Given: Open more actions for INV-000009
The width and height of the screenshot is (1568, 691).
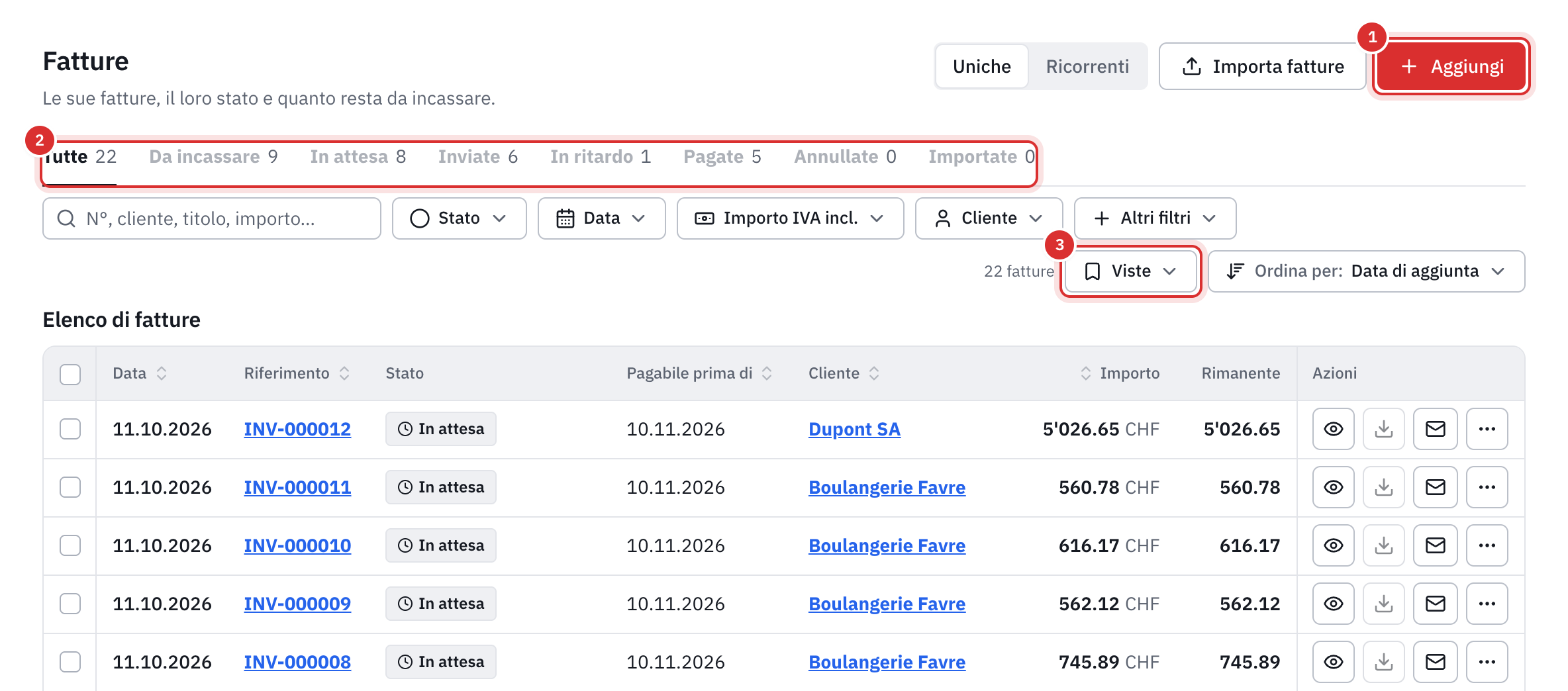Looking at the screenshot, I should coord(1487,604).
